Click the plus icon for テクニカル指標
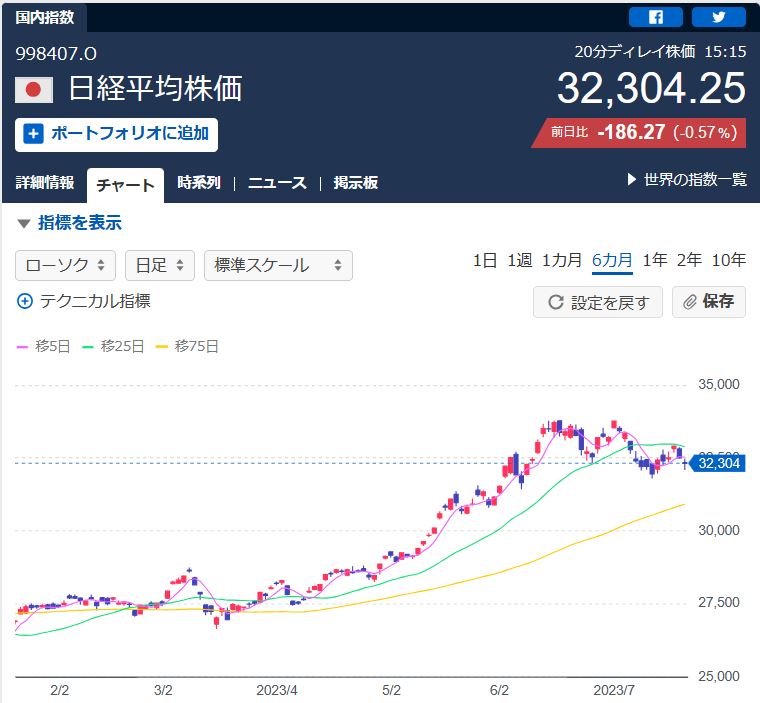This screenshot has width=760, height=703. coord(25,301)
